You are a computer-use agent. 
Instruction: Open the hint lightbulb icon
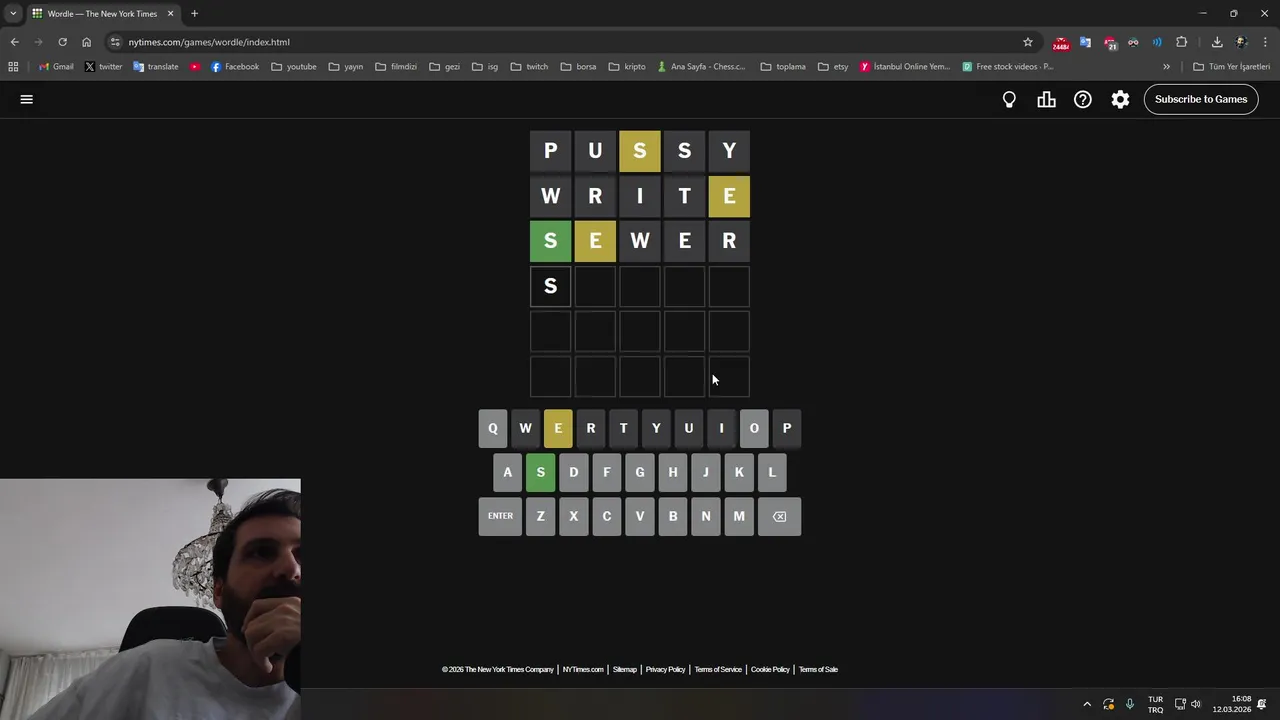[x=1009, y=99]
